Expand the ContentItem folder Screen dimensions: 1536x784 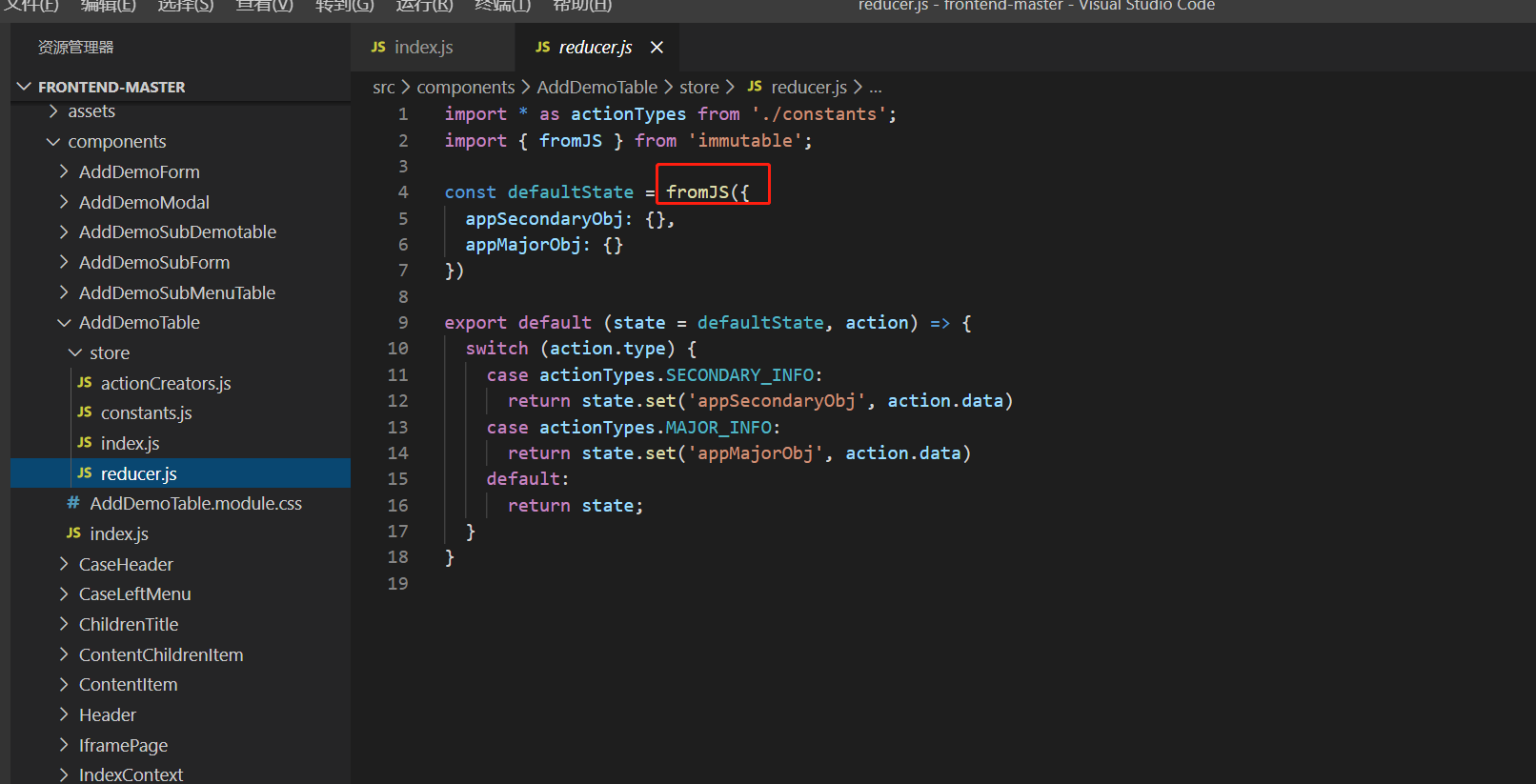point(64,685)
